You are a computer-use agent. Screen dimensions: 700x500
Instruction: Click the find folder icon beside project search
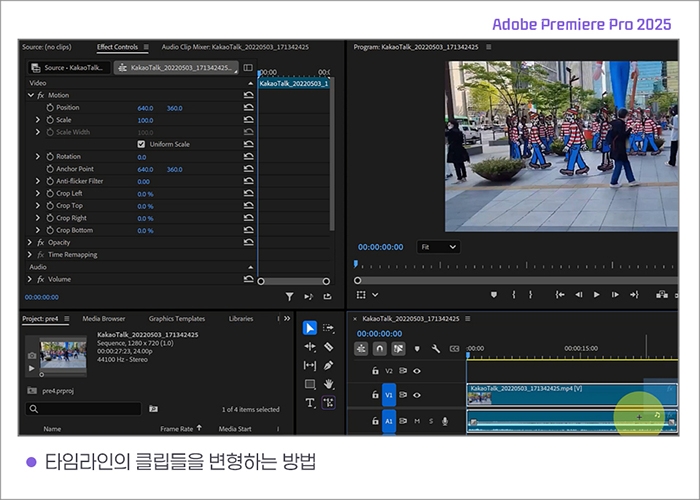click(153, 408)
